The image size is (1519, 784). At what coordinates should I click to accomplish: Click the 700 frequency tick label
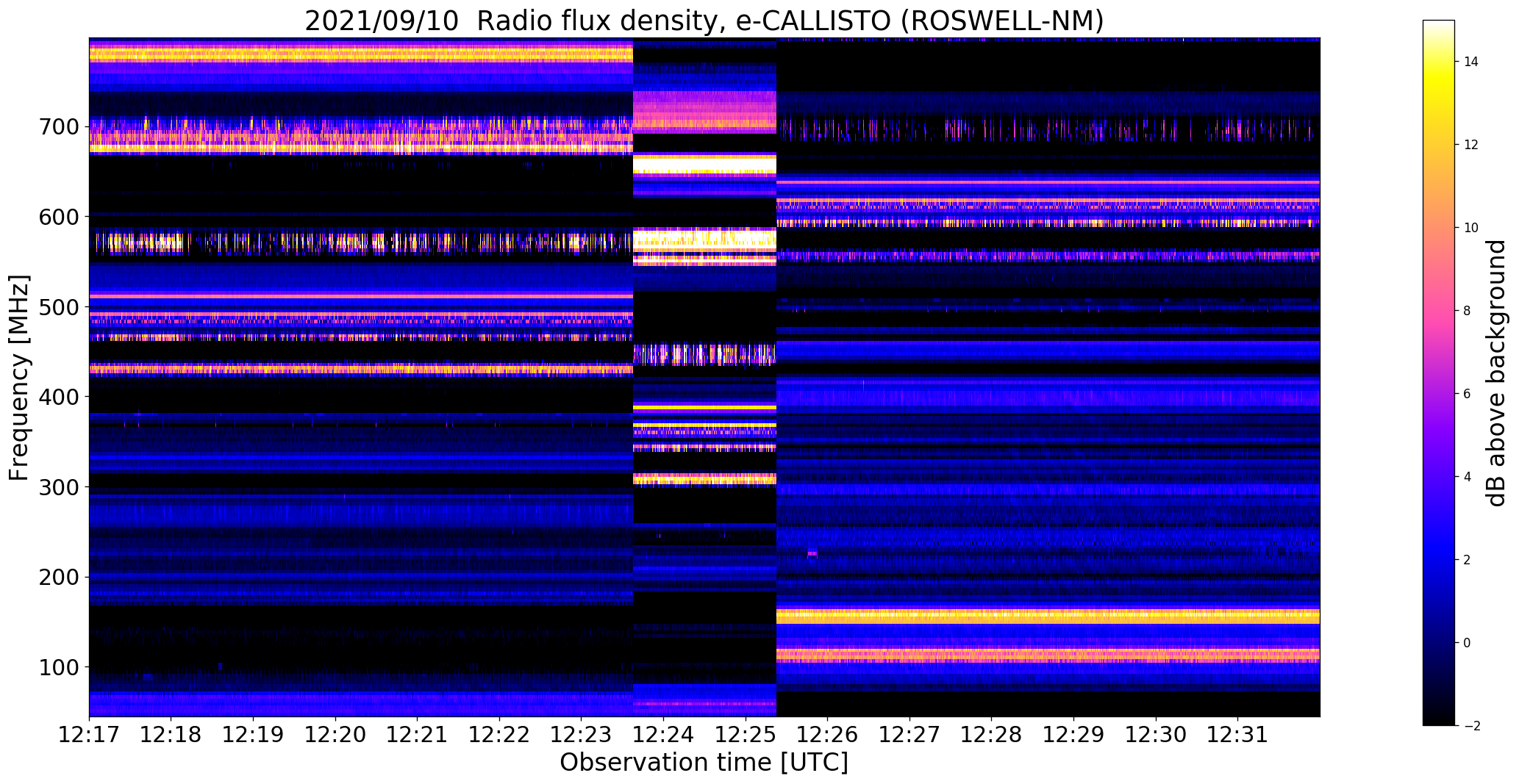(x=57, y=126)
